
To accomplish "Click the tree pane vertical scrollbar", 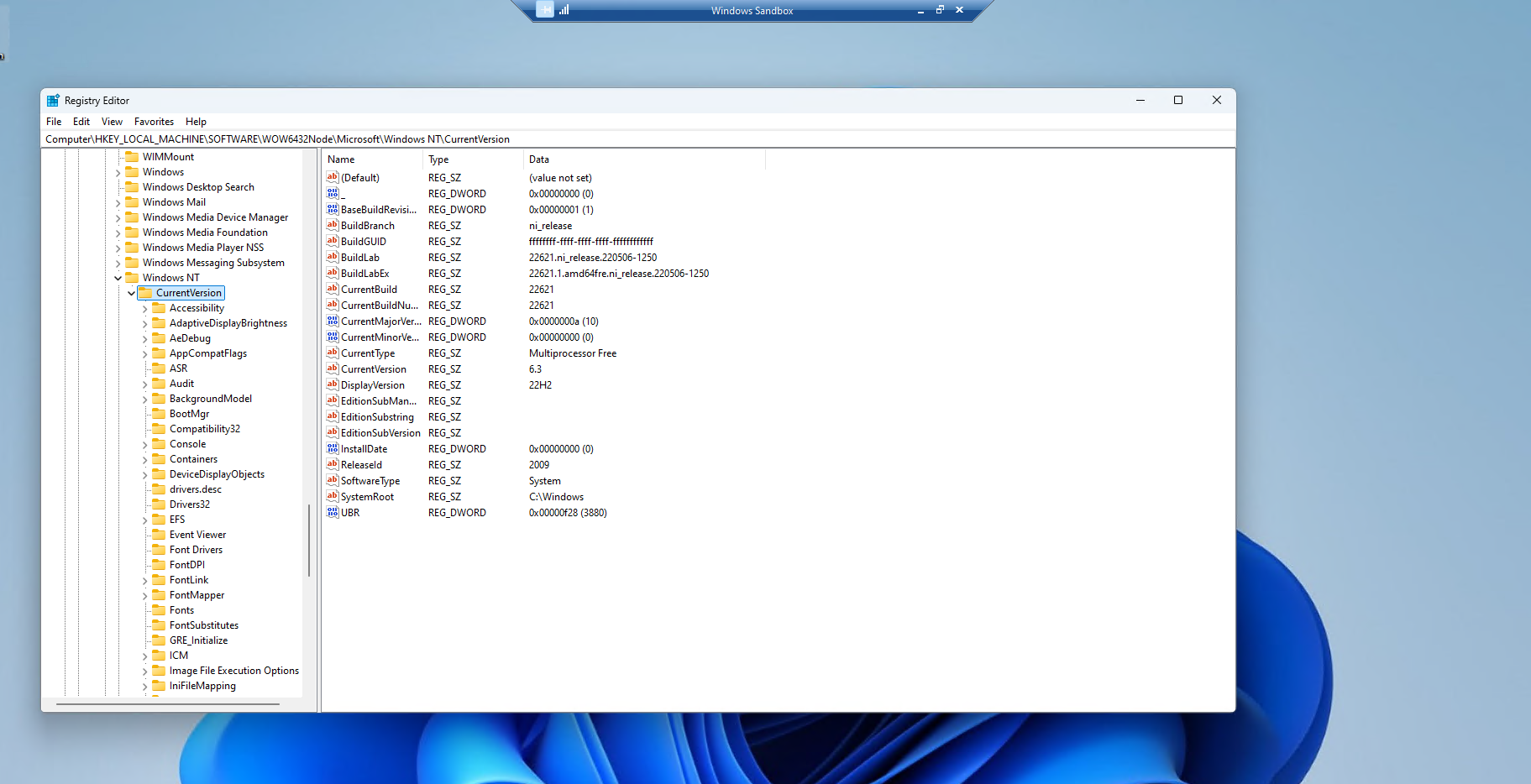I will click(x=309, y=541).
